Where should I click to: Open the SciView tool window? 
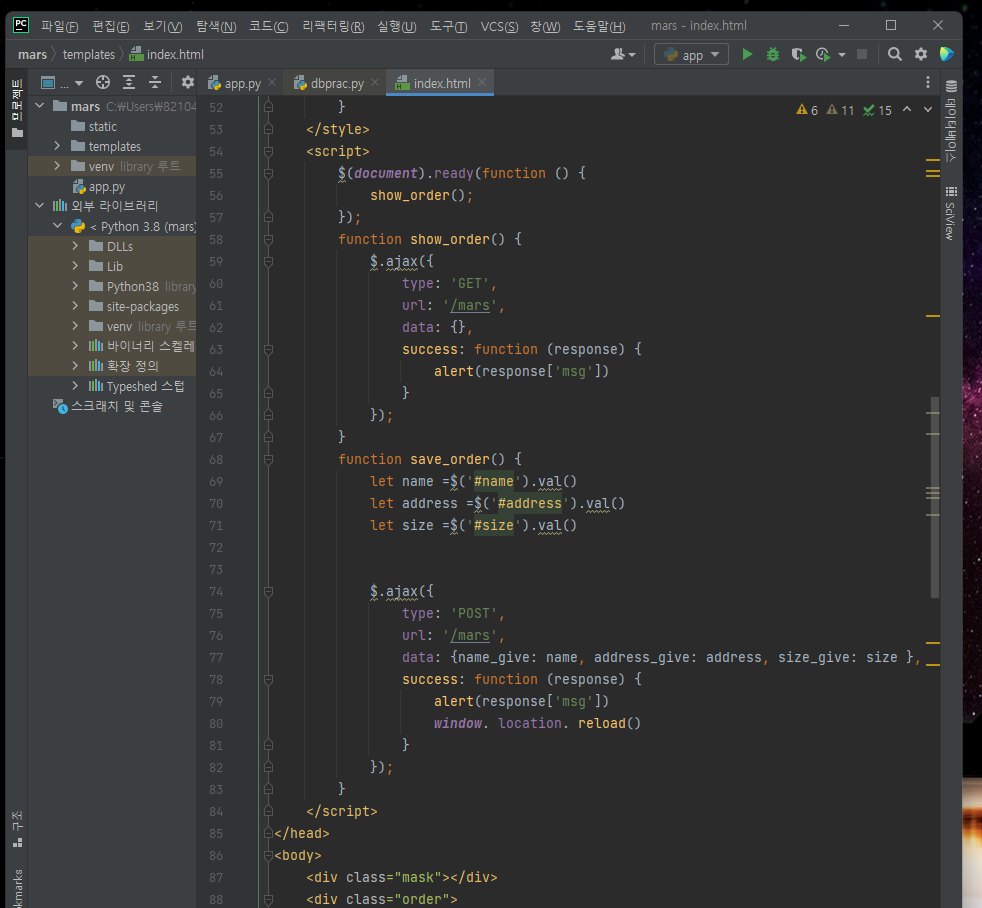(951, 213)
